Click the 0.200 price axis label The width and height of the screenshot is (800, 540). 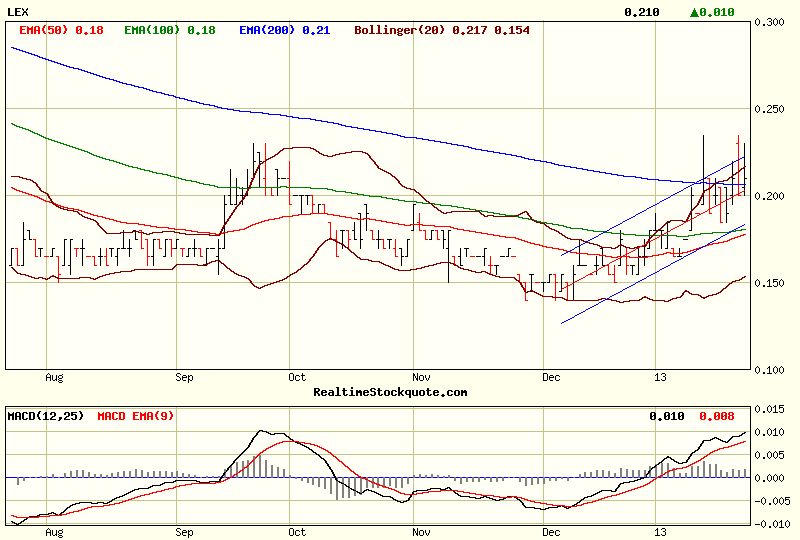coord(769,196)
